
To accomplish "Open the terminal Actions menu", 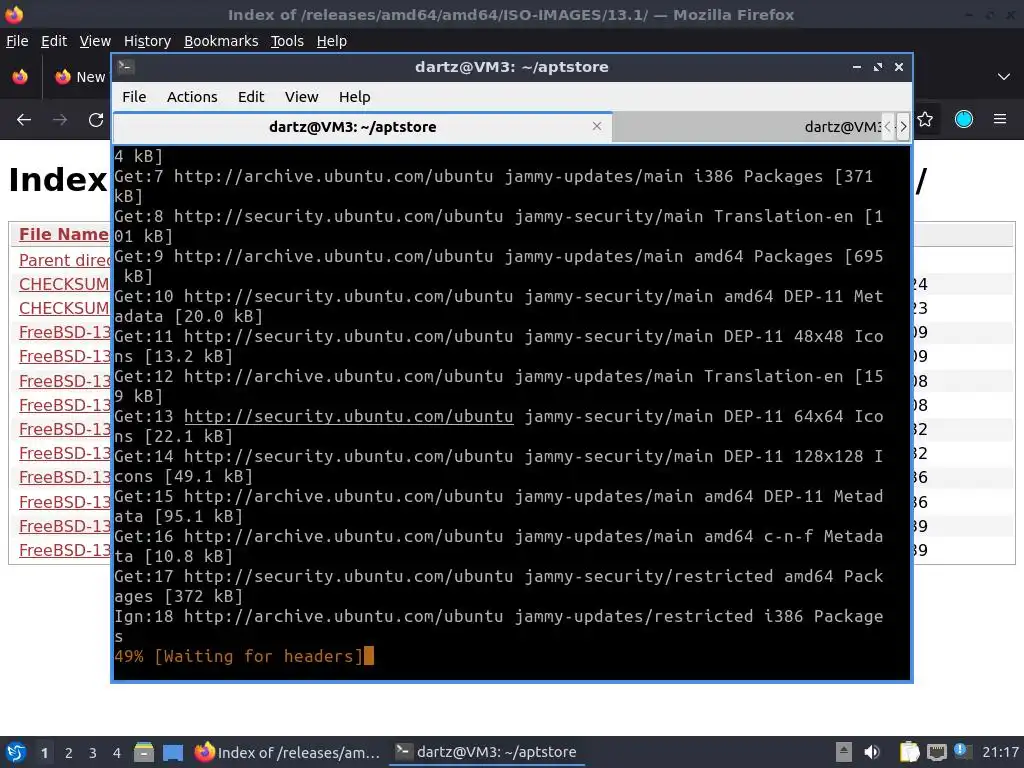I will (192, 97).
